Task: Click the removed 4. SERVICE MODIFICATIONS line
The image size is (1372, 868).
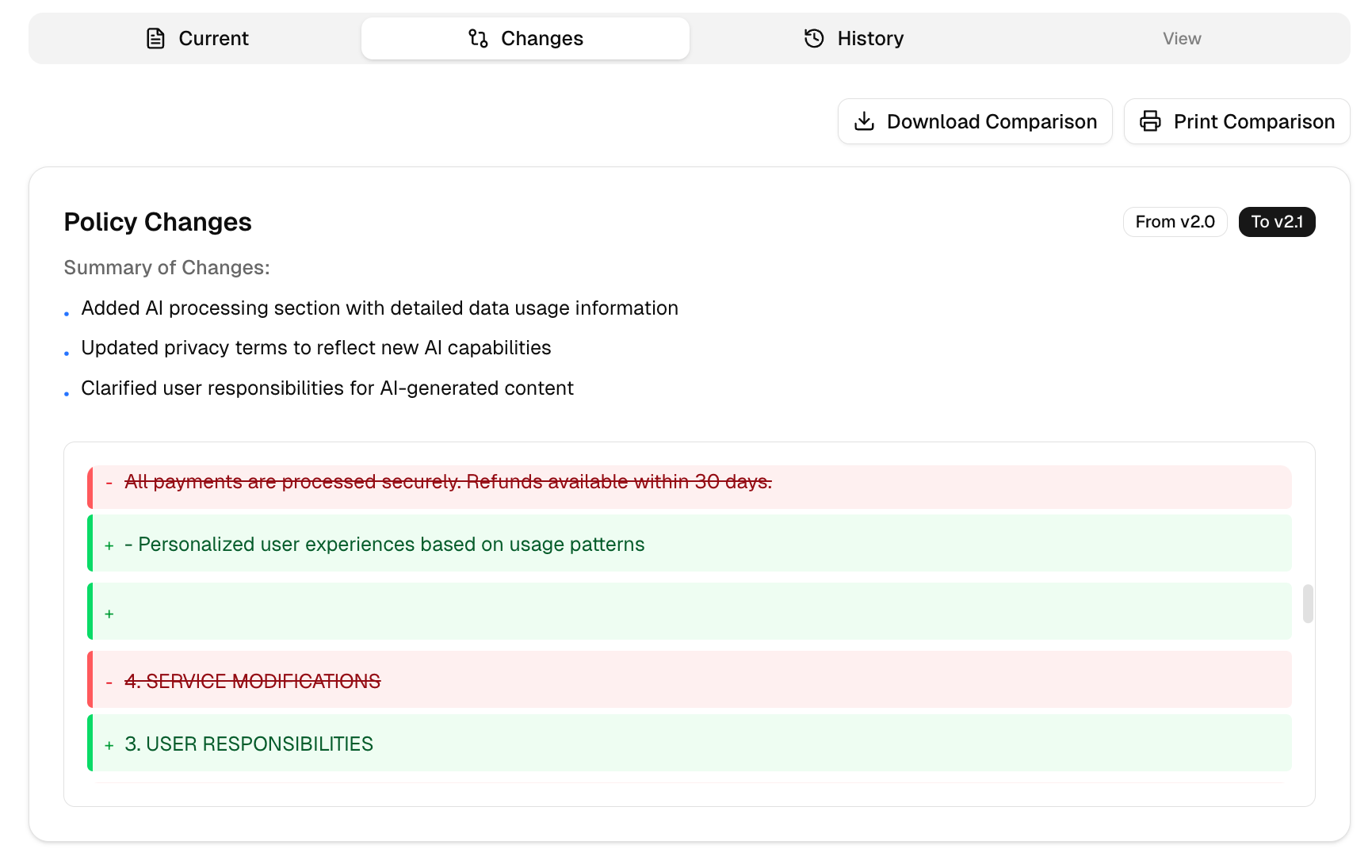Action: point(252,681)
